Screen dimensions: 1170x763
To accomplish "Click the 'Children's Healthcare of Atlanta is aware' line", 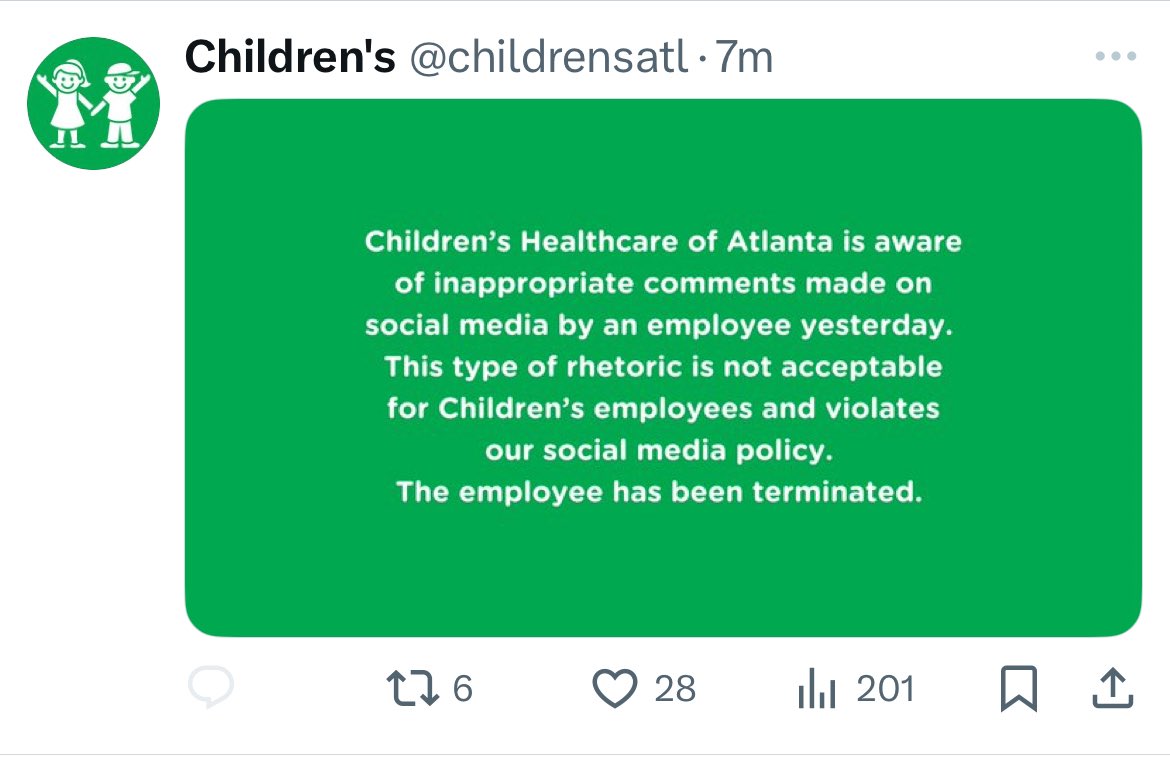I will tap(663, 242).
